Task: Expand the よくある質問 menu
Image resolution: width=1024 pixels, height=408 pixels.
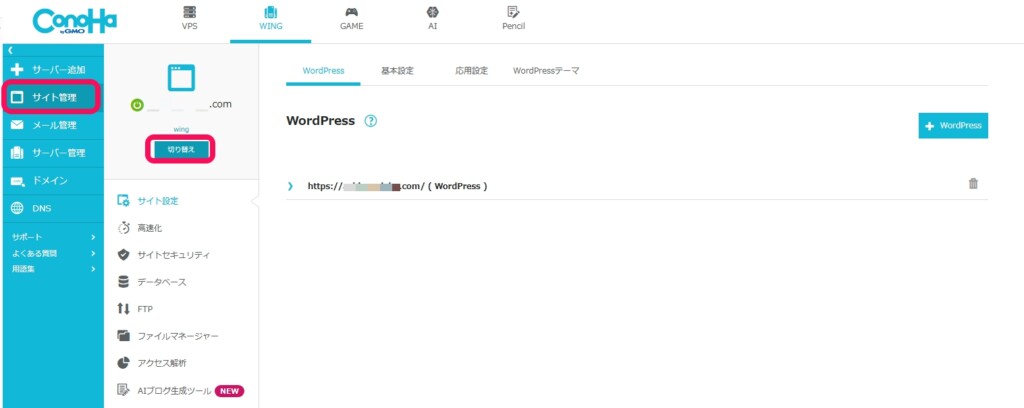Action: point(53,253)
